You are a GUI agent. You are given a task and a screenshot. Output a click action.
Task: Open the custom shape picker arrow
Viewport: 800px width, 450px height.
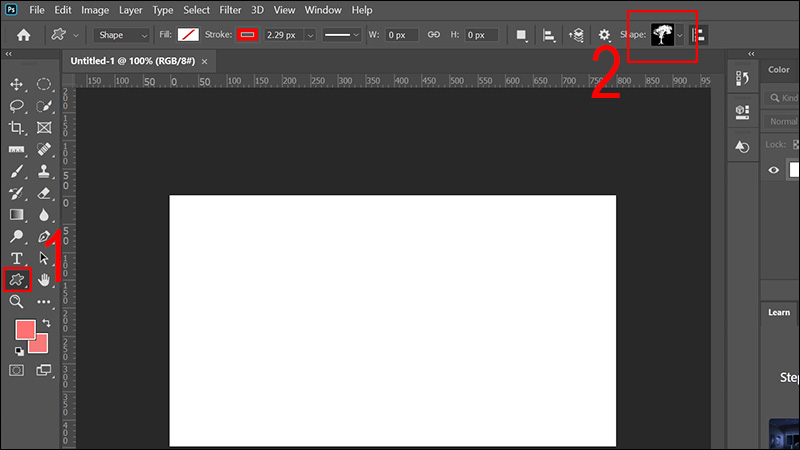tap(680, 35)
